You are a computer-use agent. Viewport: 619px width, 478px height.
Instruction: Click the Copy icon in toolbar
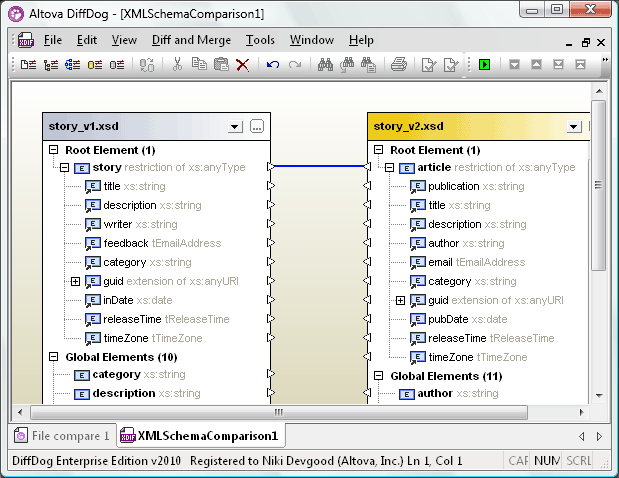click(199, 64)
